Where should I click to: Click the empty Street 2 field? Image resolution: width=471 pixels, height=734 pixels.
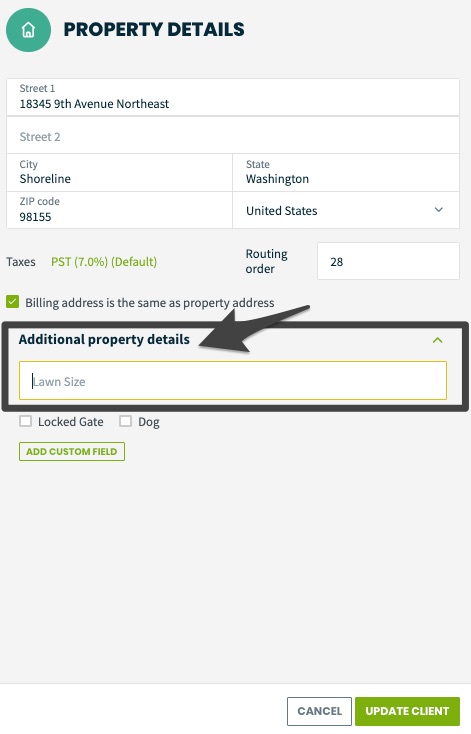(x=233, y=135)
